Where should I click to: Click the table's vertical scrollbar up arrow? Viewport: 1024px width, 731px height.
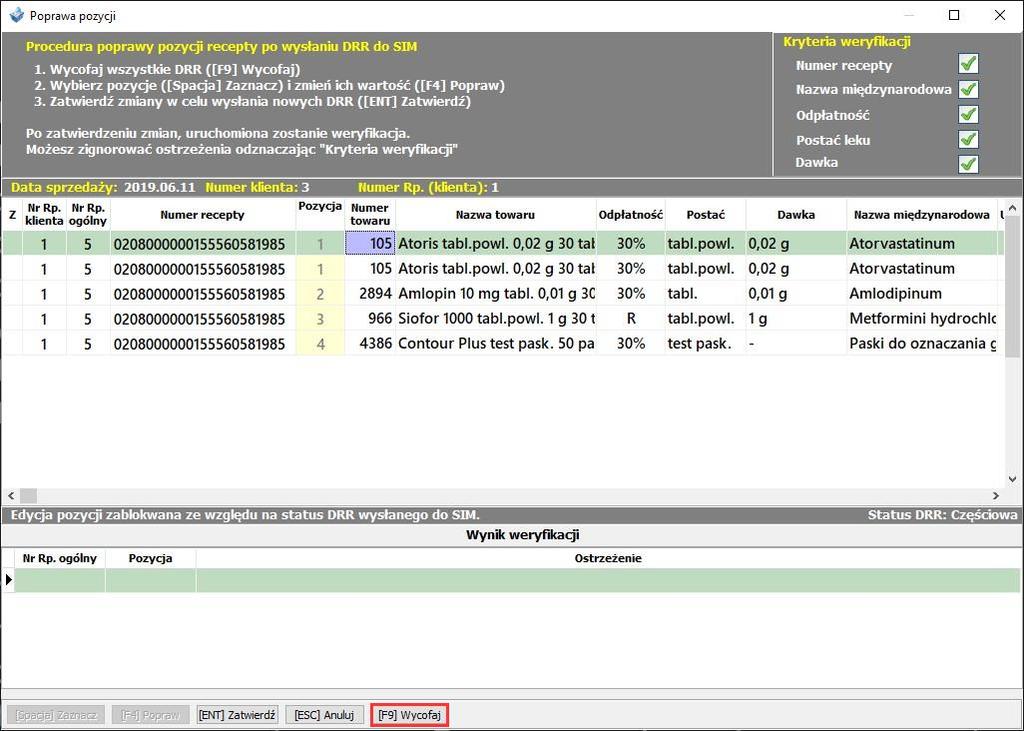pyautogui.click(x=1012, y=208)
